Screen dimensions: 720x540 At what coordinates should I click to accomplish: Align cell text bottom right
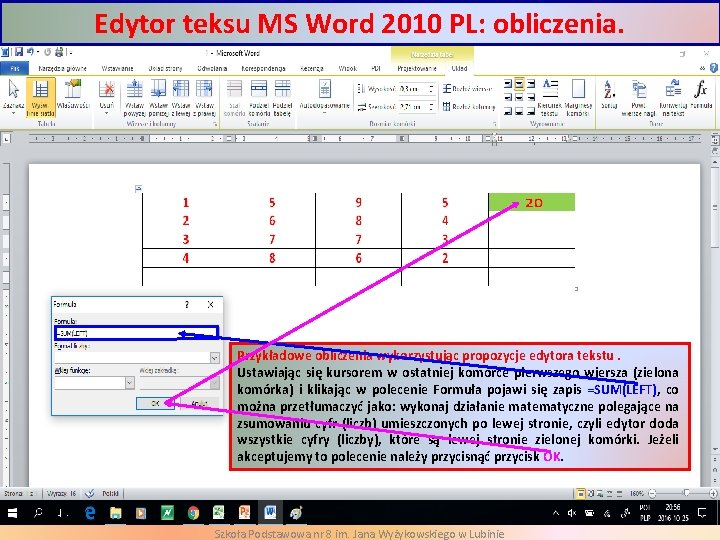(x=531, y=111)
